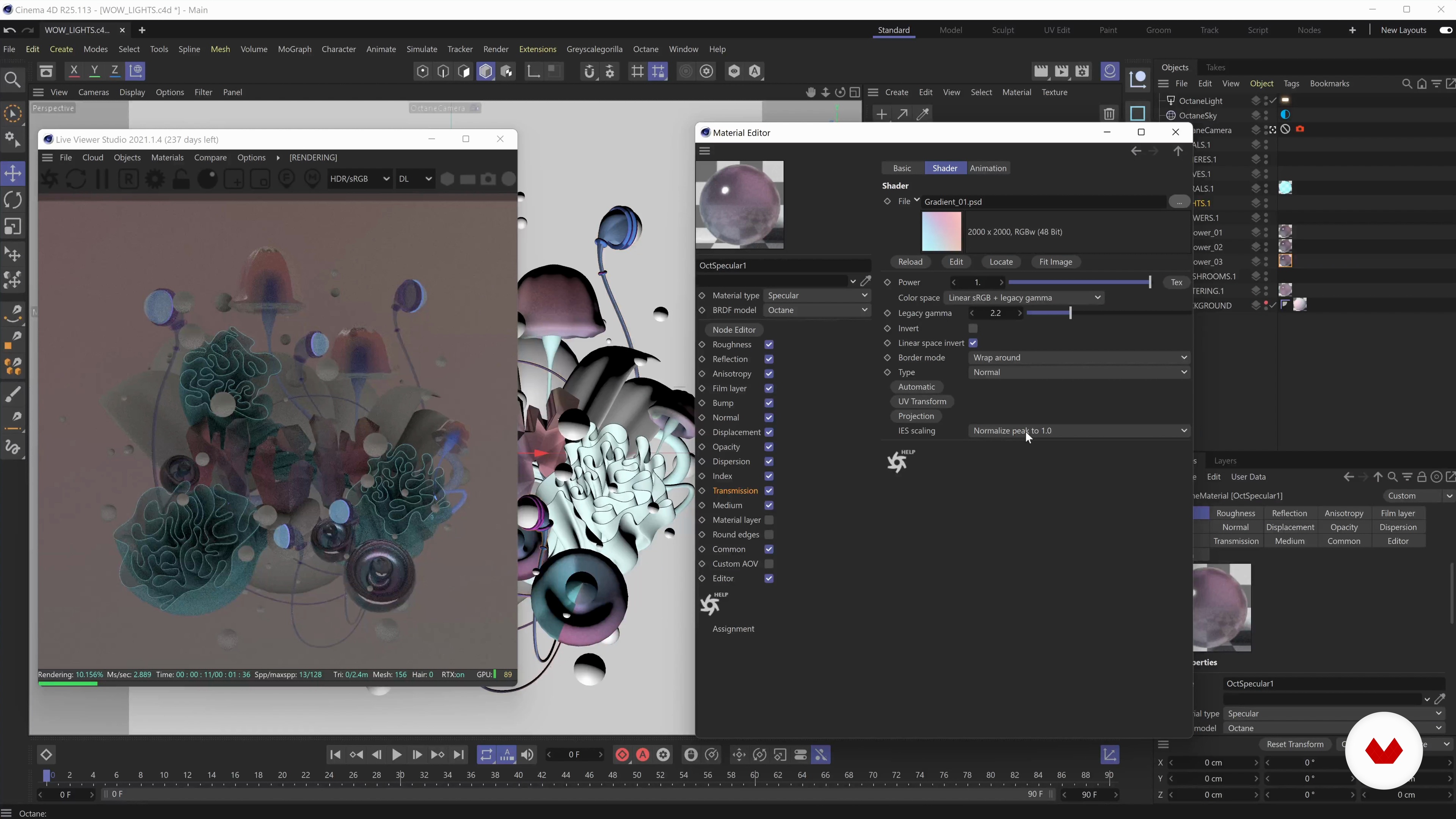Click the Reset Transform button
This screenshot has width=1456, height=819.
1295,744
